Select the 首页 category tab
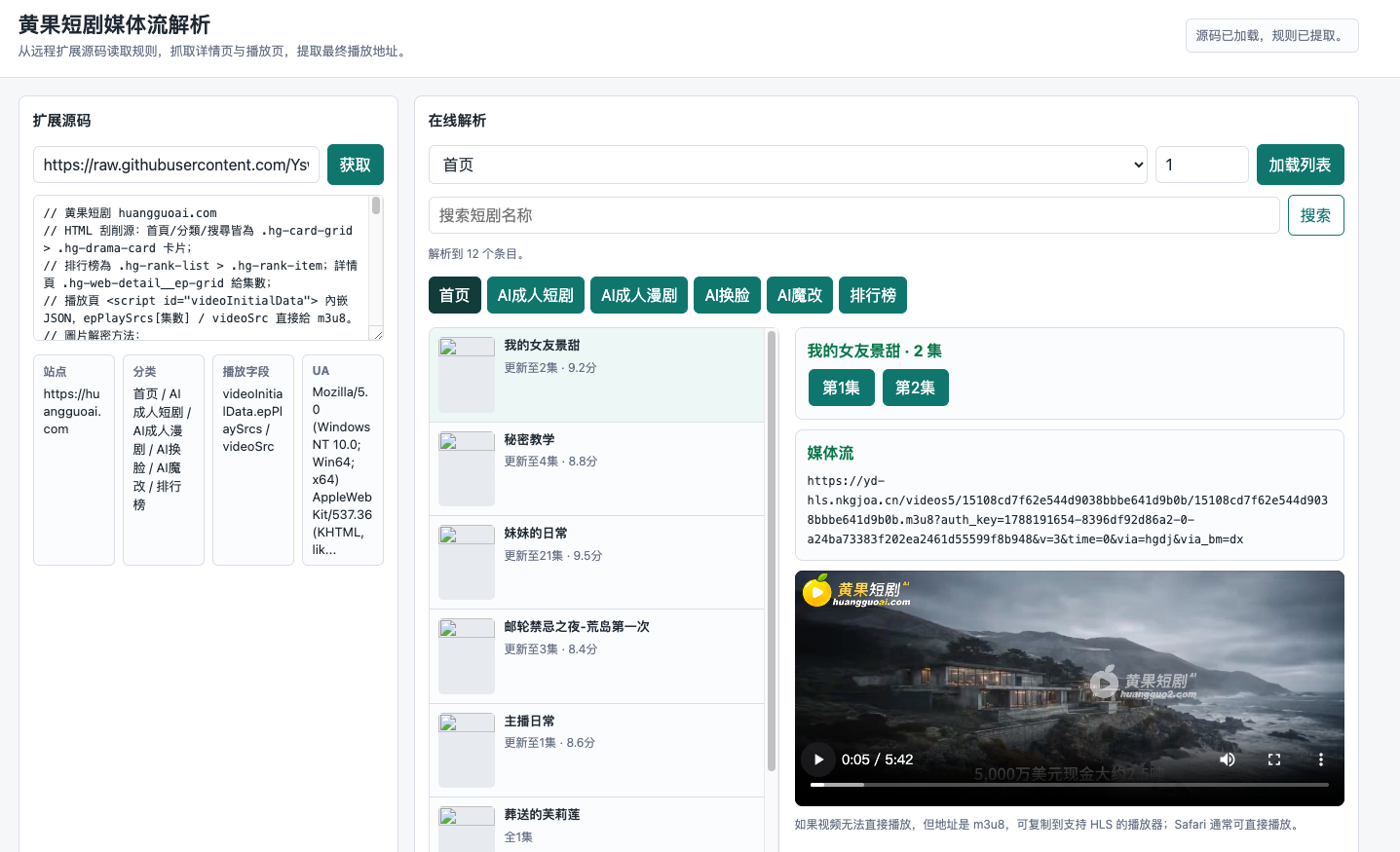The width and height of the screenshot is (1400, 852). pyautogui.click(x=455, y=295)
